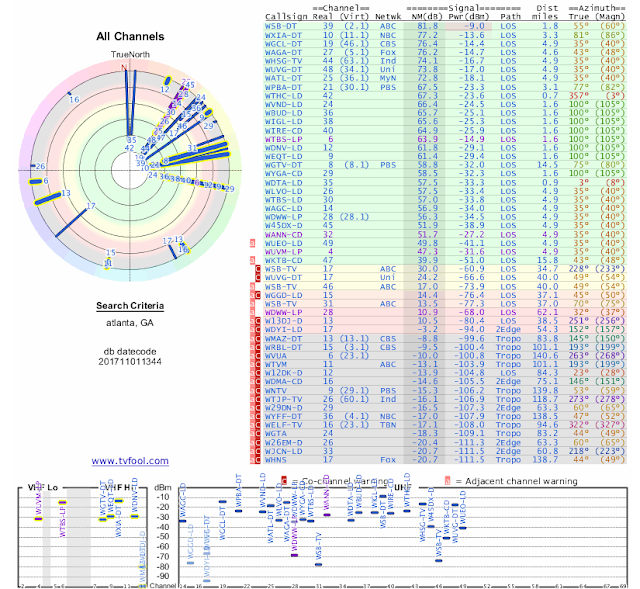Select the WYGA-CD callsign in table
Viewport: 640px width, 589px height.
(283, 173)
